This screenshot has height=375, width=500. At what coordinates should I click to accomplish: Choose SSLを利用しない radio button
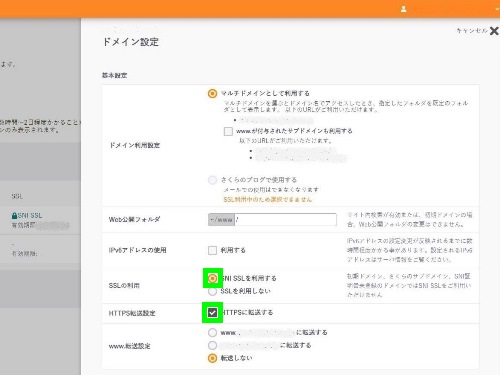212,291
